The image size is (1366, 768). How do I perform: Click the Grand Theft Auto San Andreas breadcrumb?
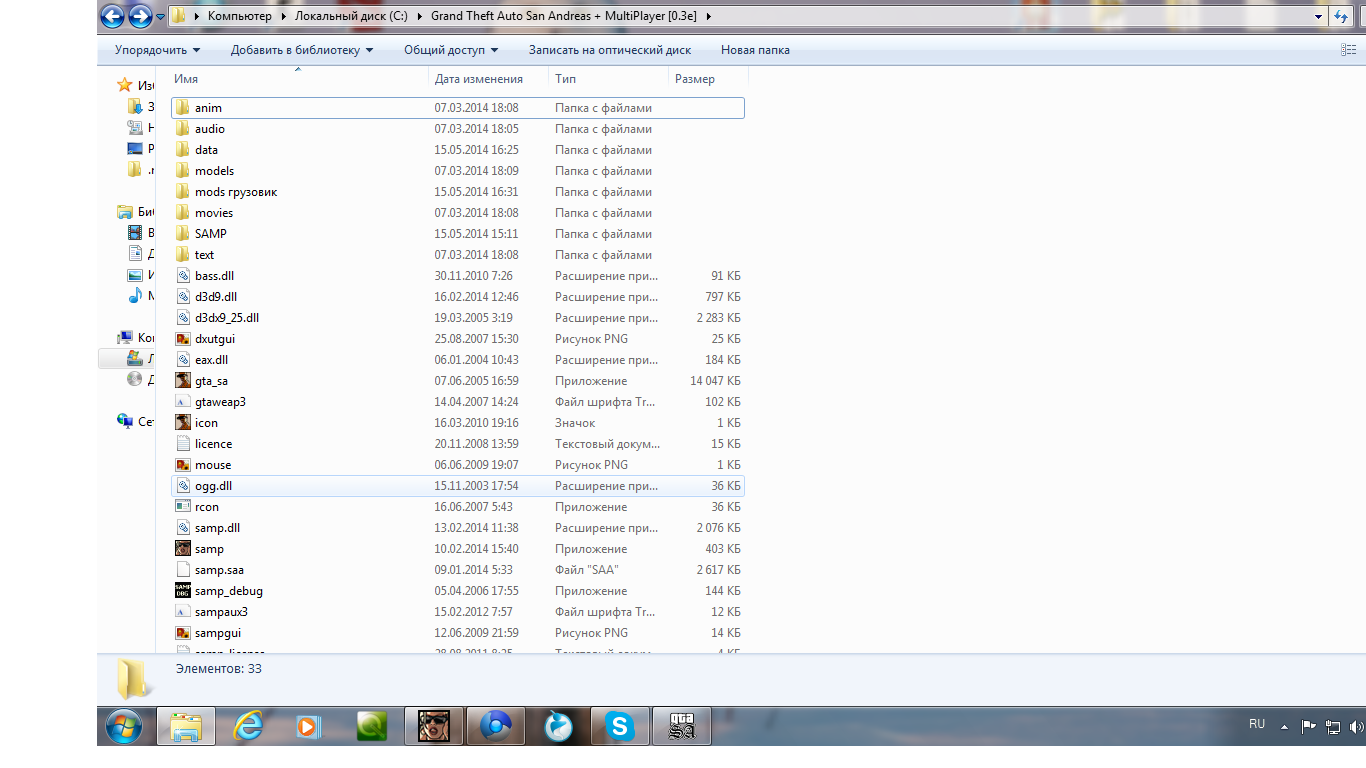pos(564,17)
